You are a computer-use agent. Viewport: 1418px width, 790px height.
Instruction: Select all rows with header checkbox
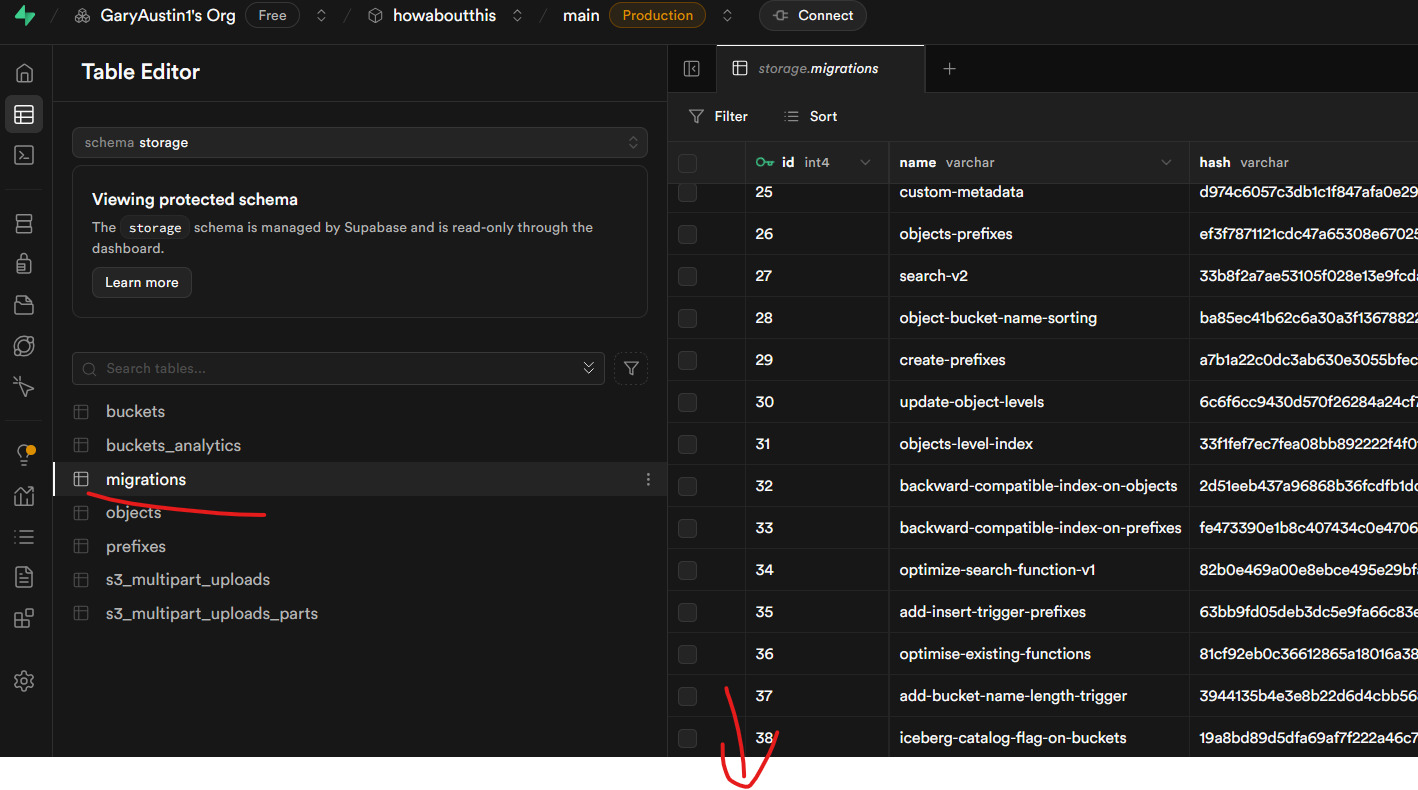point(687,163)
